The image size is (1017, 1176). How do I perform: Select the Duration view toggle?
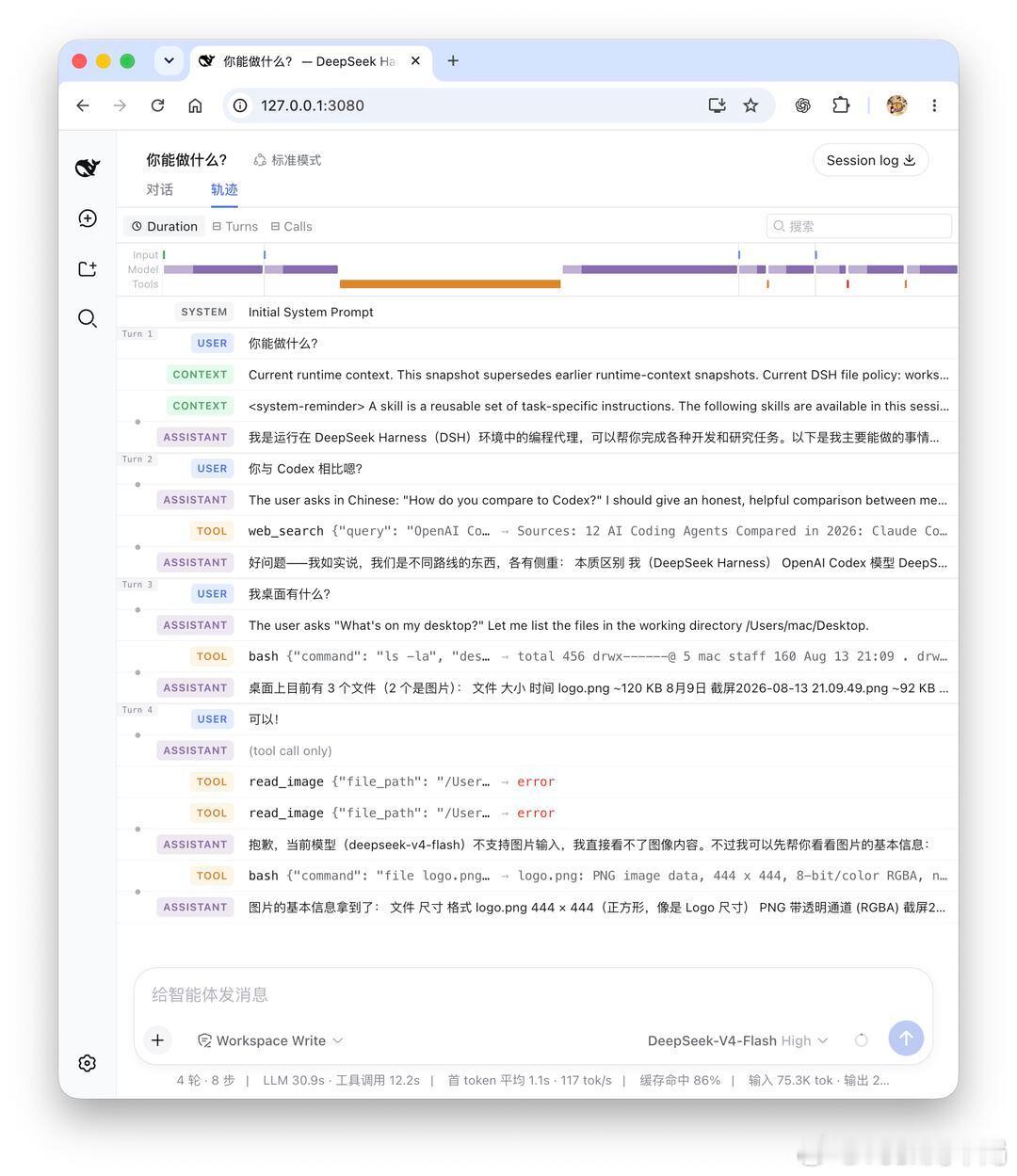(x=165, y=226)
